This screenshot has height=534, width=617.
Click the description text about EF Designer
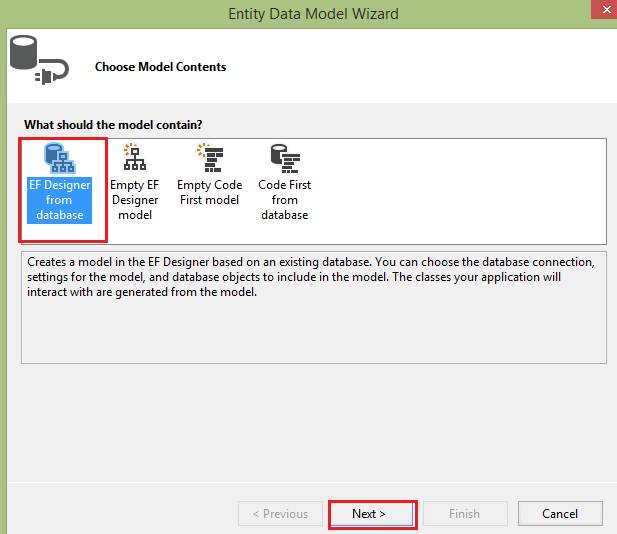coord(311,277)
